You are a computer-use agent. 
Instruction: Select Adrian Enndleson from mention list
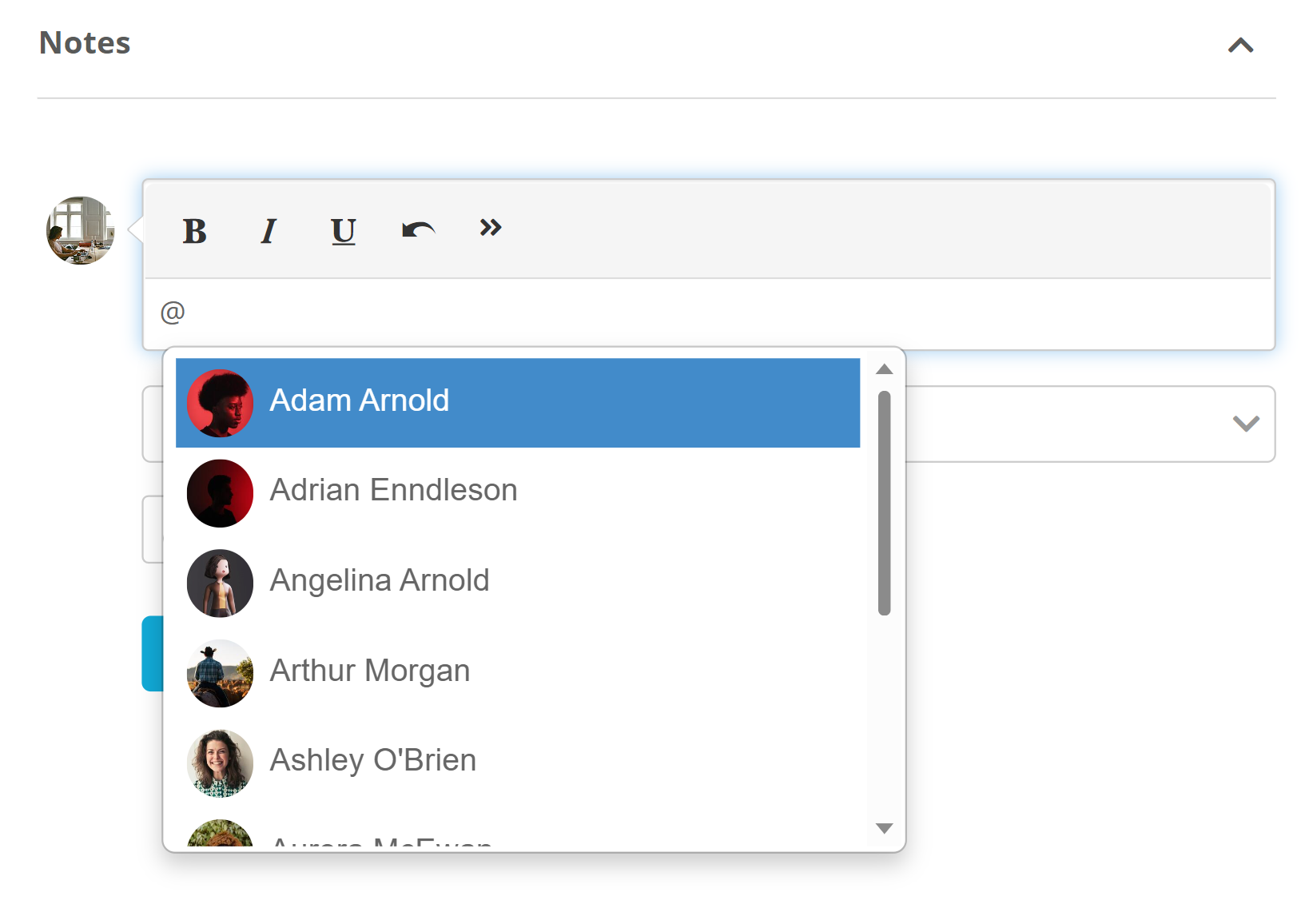click(518, 492)
